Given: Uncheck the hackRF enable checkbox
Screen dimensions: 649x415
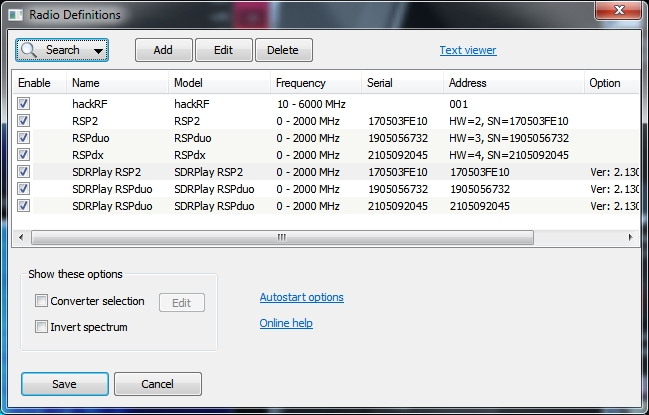Looking at the screenshot, I should tap(23, 104).
